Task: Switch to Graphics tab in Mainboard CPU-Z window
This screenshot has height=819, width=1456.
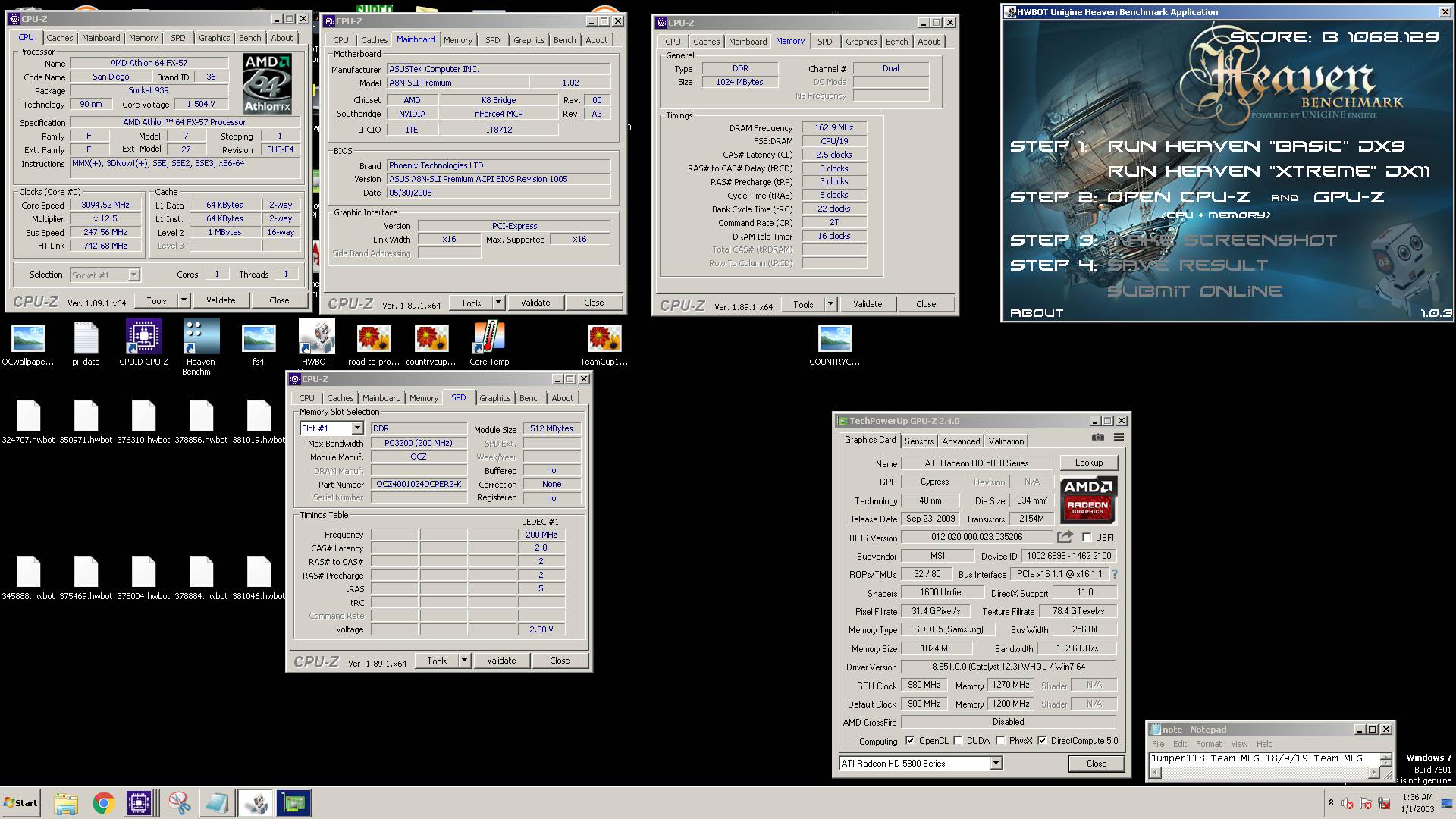Action: click(x=529, y=40)
